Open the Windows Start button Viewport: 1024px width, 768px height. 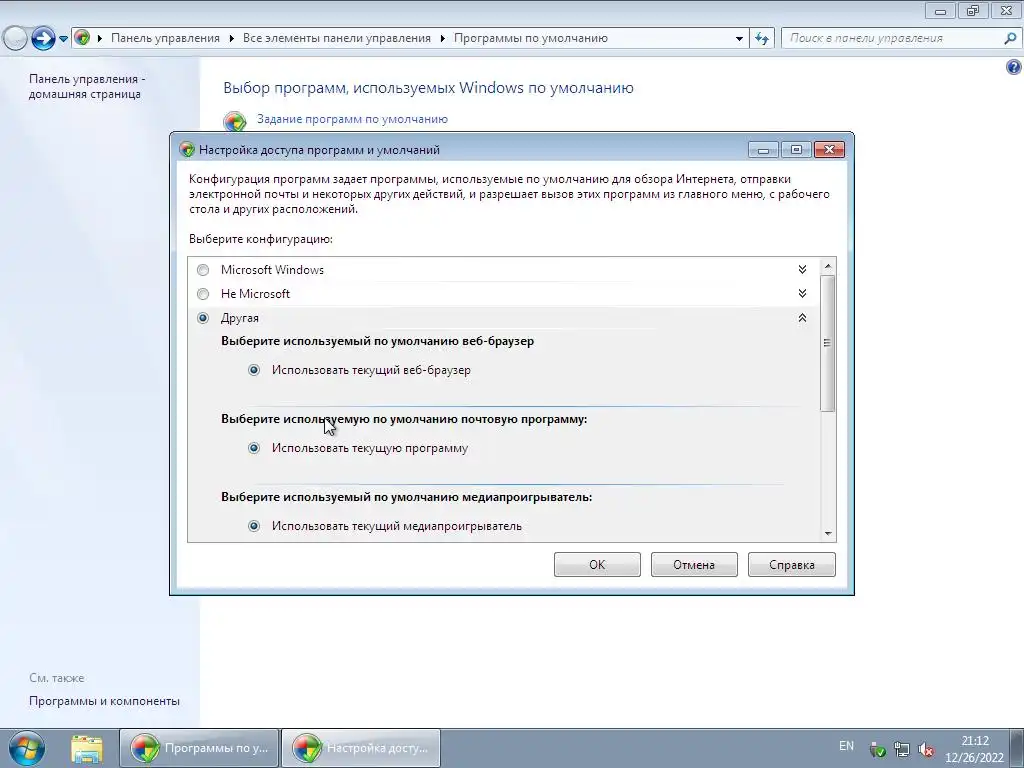26,748
